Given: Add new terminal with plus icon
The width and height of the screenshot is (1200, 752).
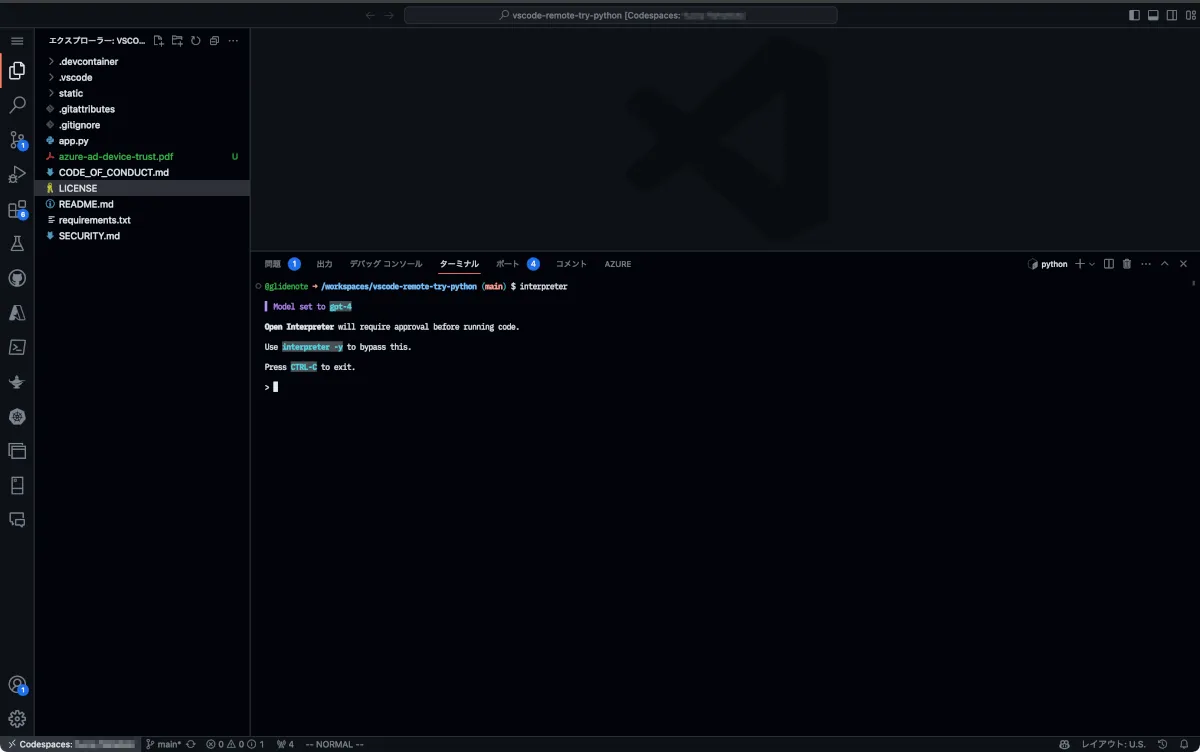Looking at the screenshot, I should [1080, 264].
